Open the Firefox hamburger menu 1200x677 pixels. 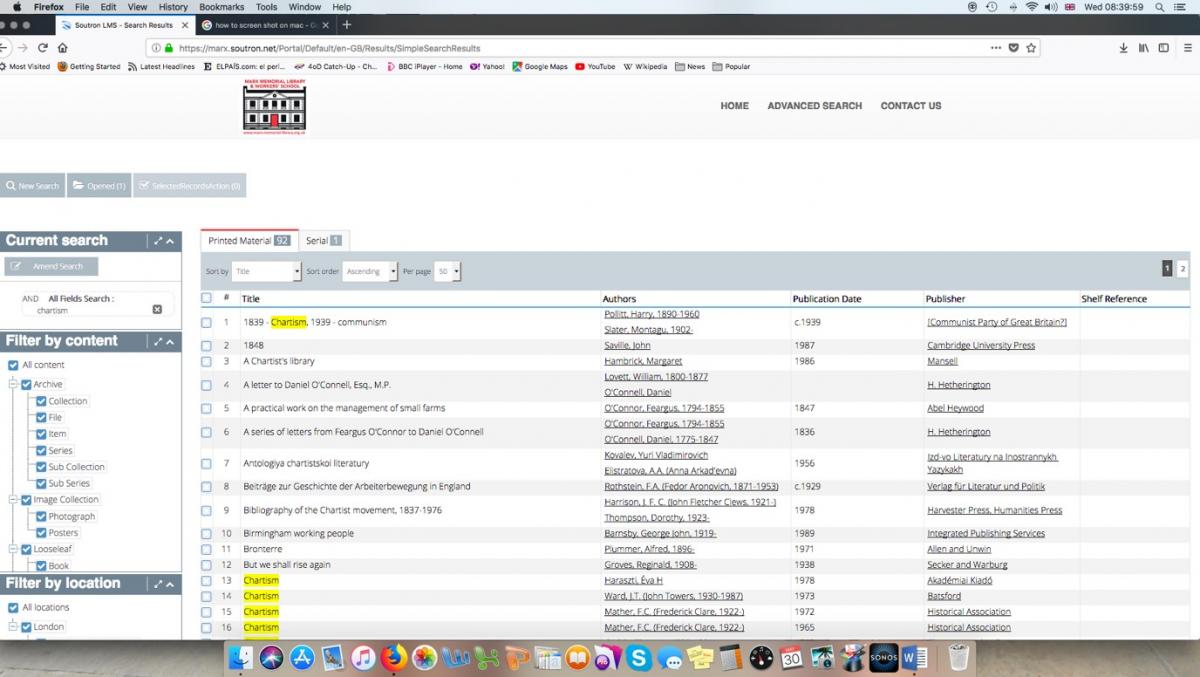[x=1187, y=47]
